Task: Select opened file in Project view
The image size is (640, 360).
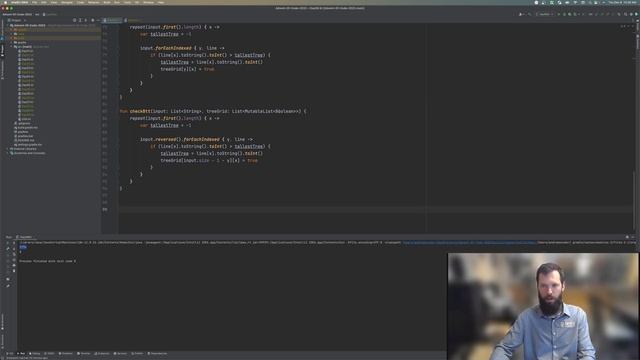Action: point(74,20)
